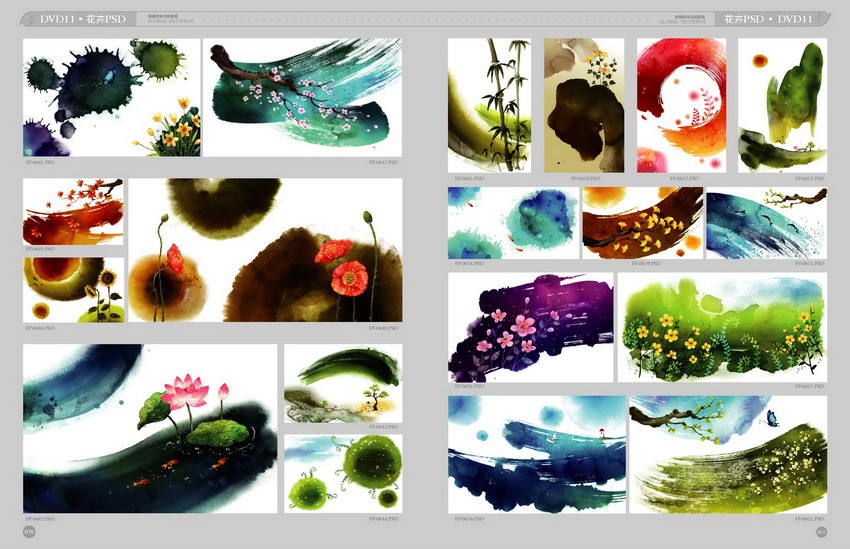
Task: Click the DVD11 花卉PSD header on the left page
Action: tap(83, 19)
